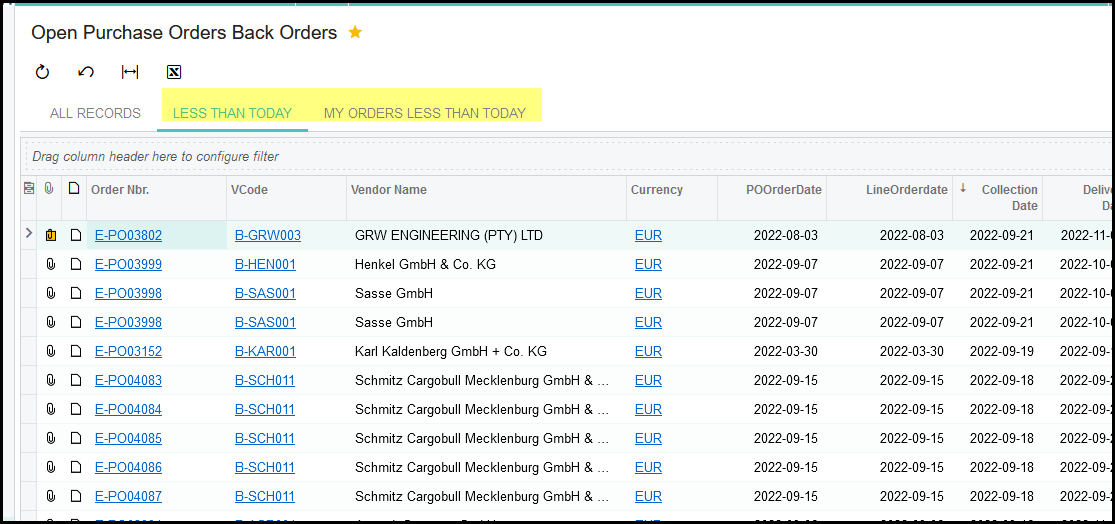Select the My Orders Less Than Today tab

click(424, 113)
